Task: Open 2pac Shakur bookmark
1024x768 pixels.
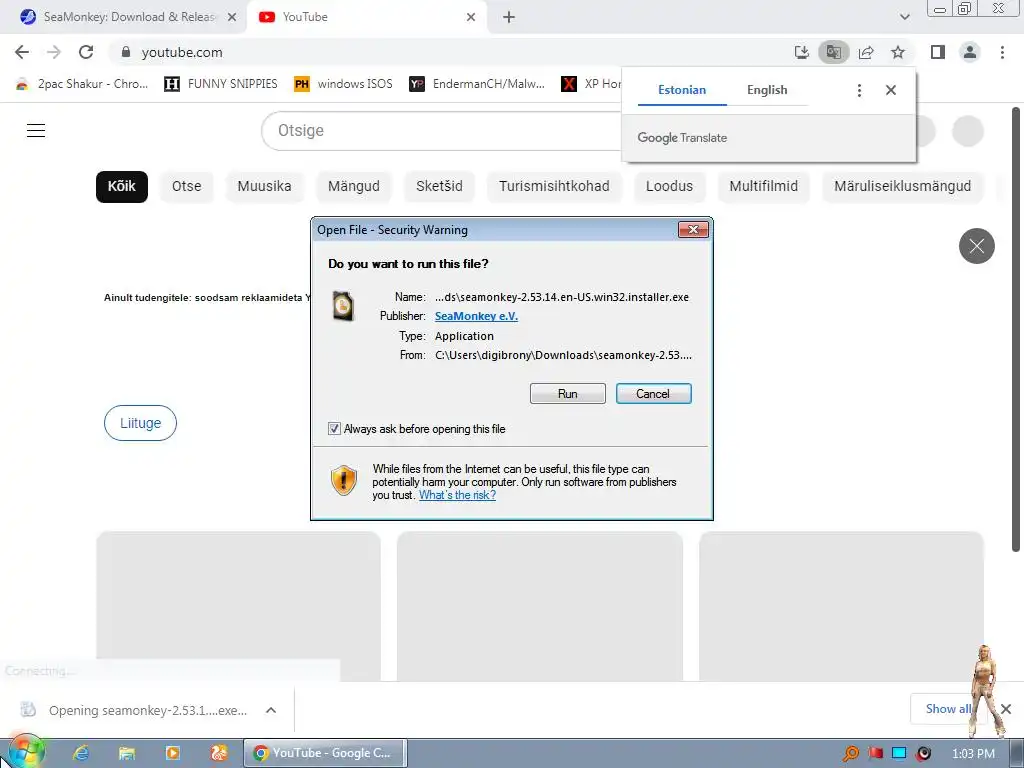Action: (x=82, y=84)
